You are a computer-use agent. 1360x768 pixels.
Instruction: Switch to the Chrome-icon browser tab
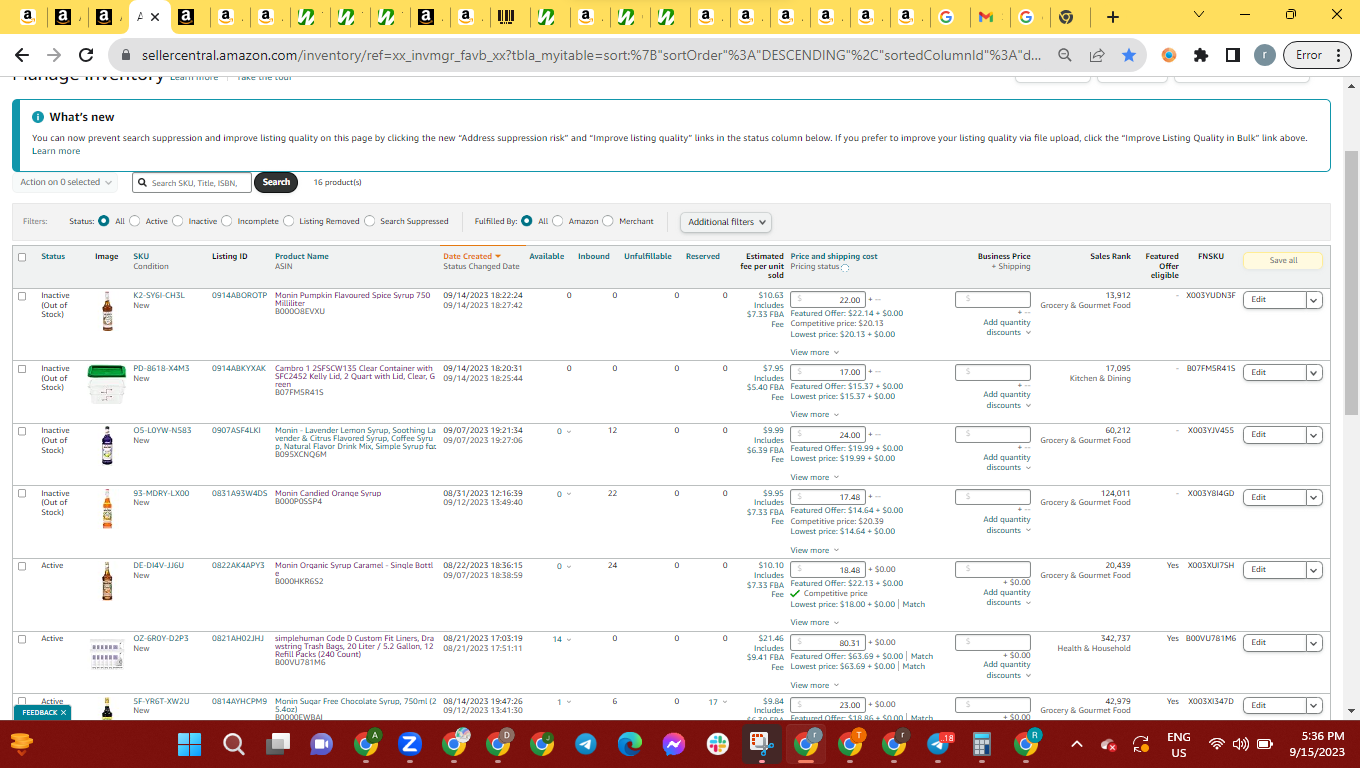click(1066, 17)
